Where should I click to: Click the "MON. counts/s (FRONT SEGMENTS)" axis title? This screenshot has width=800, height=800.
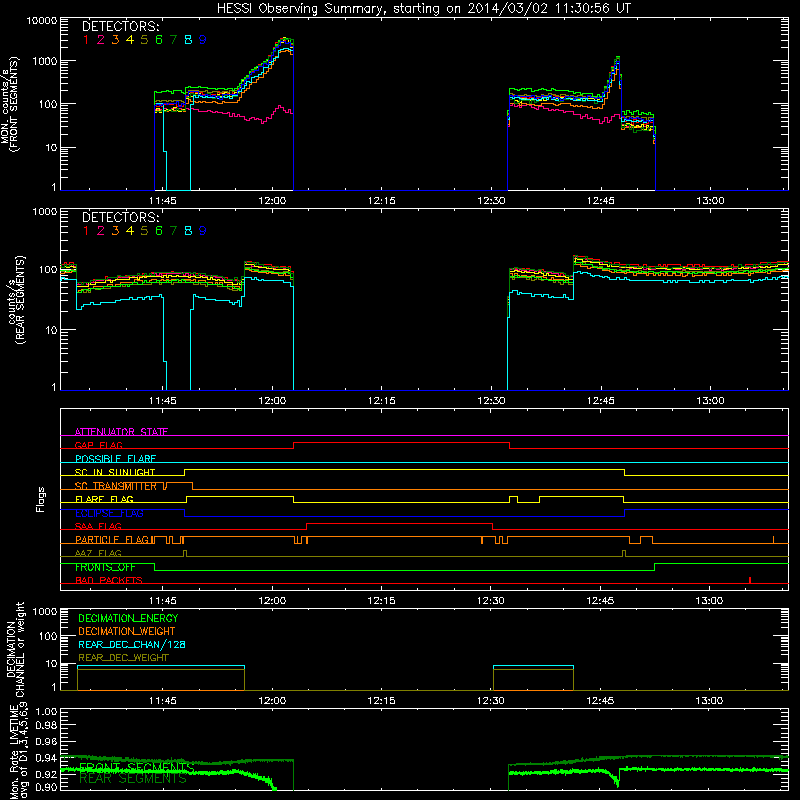point(10,105)
